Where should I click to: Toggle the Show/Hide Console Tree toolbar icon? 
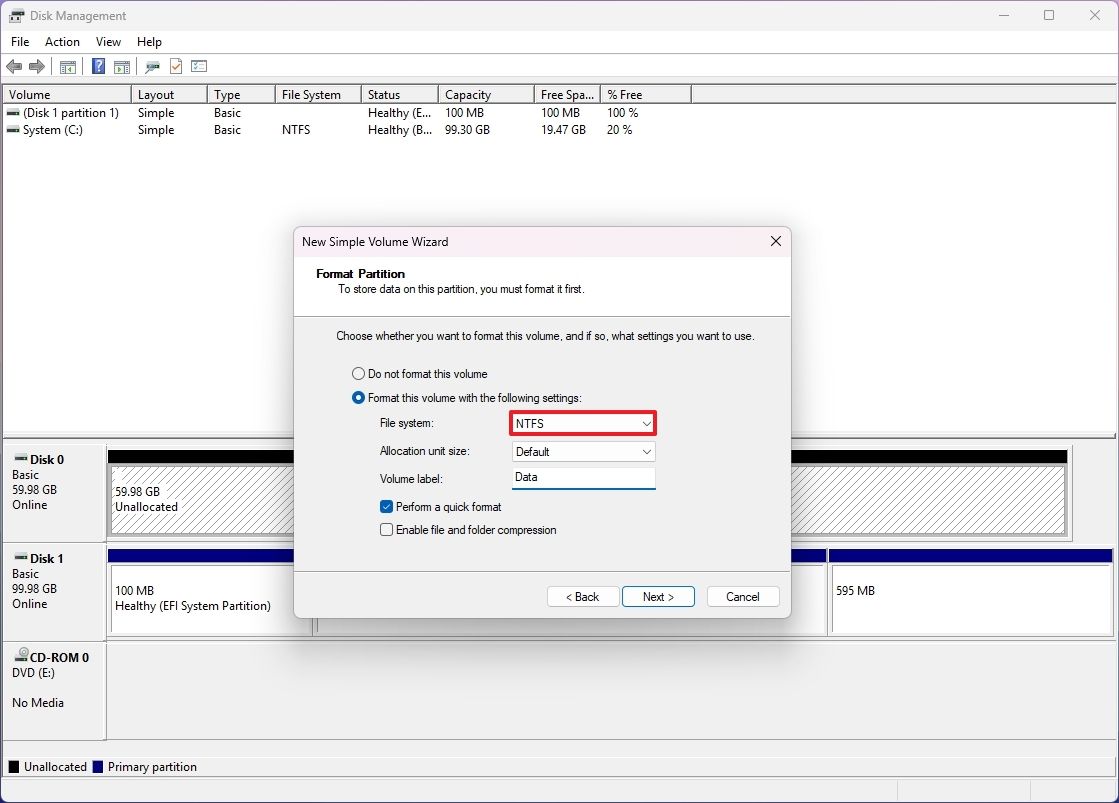67,66
